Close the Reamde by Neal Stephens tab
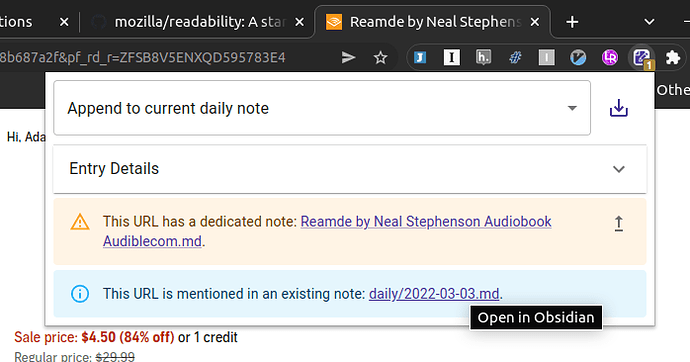The height and width of the screenshot is (362, 690). (535, 22)
